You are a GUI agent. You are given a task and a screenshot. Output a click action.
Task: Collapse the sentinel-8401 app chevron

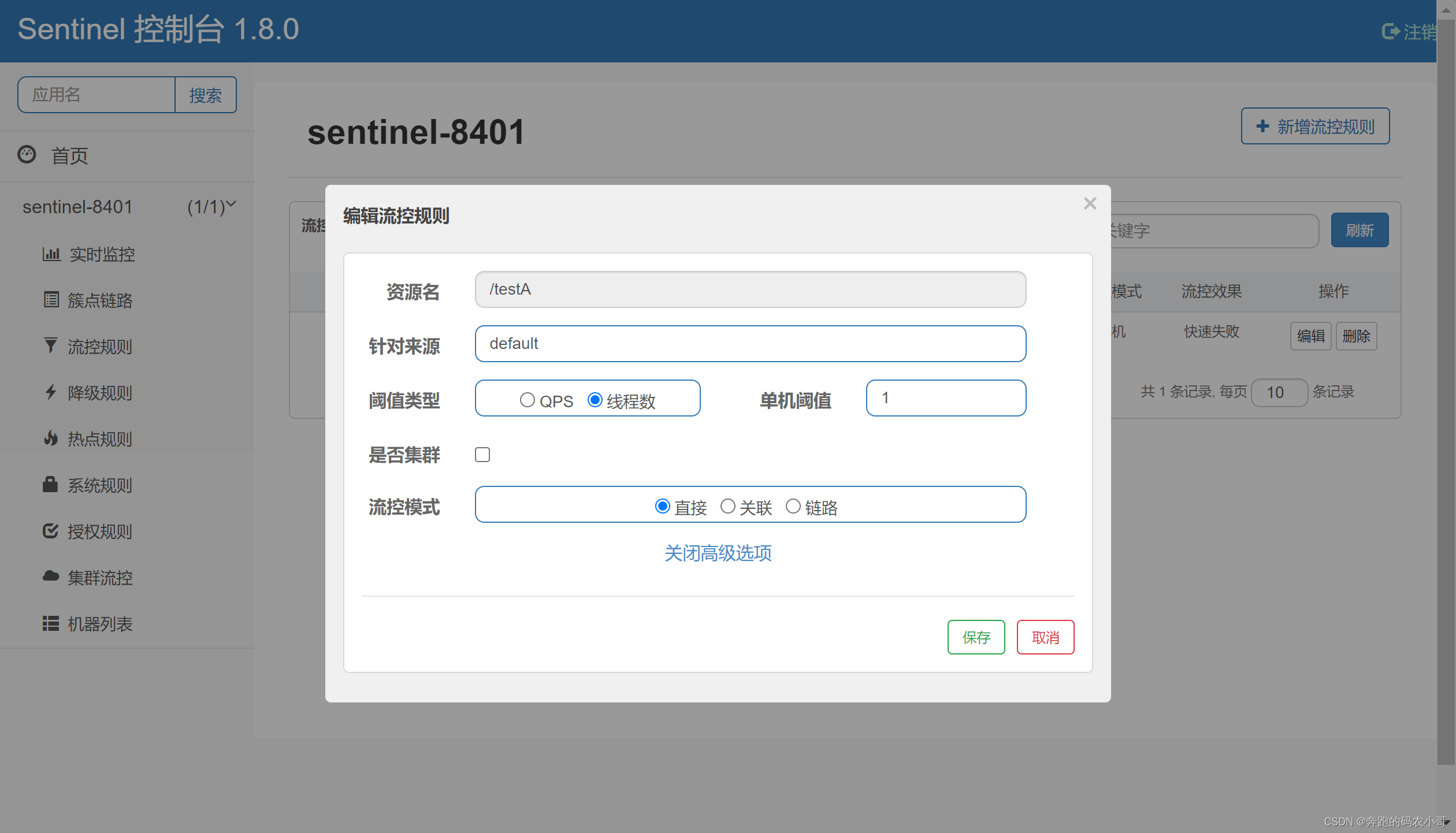pyautogui.click(x=231, y=204)
